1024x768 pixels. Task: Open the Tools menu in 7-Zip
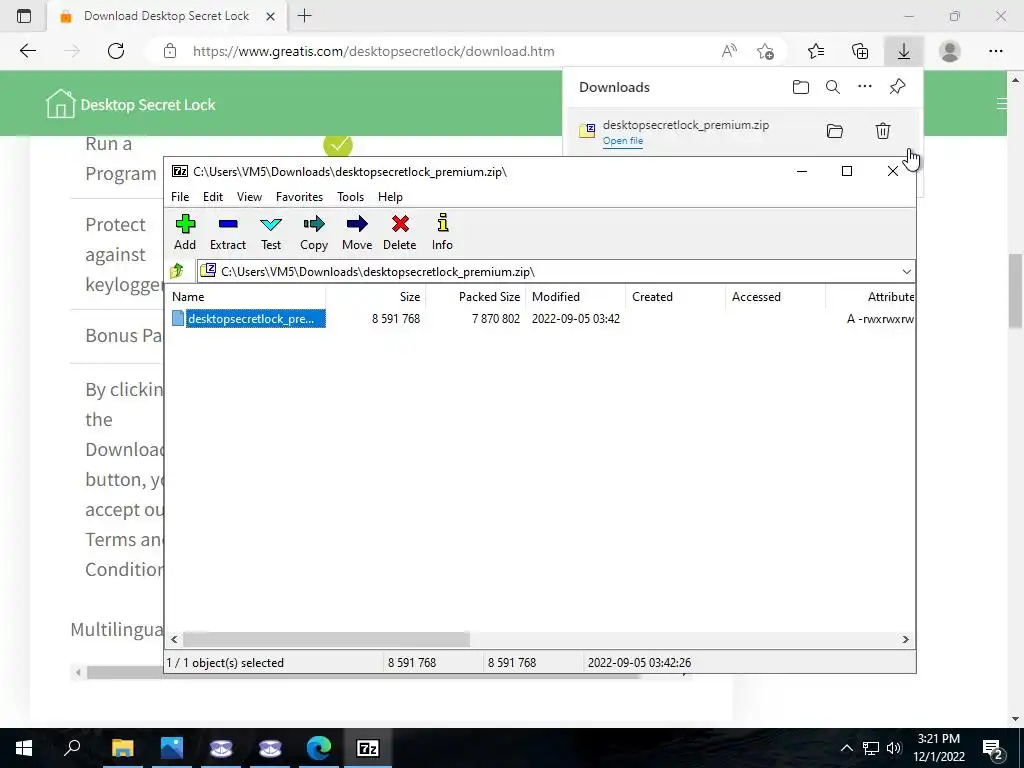click(350, 197)
